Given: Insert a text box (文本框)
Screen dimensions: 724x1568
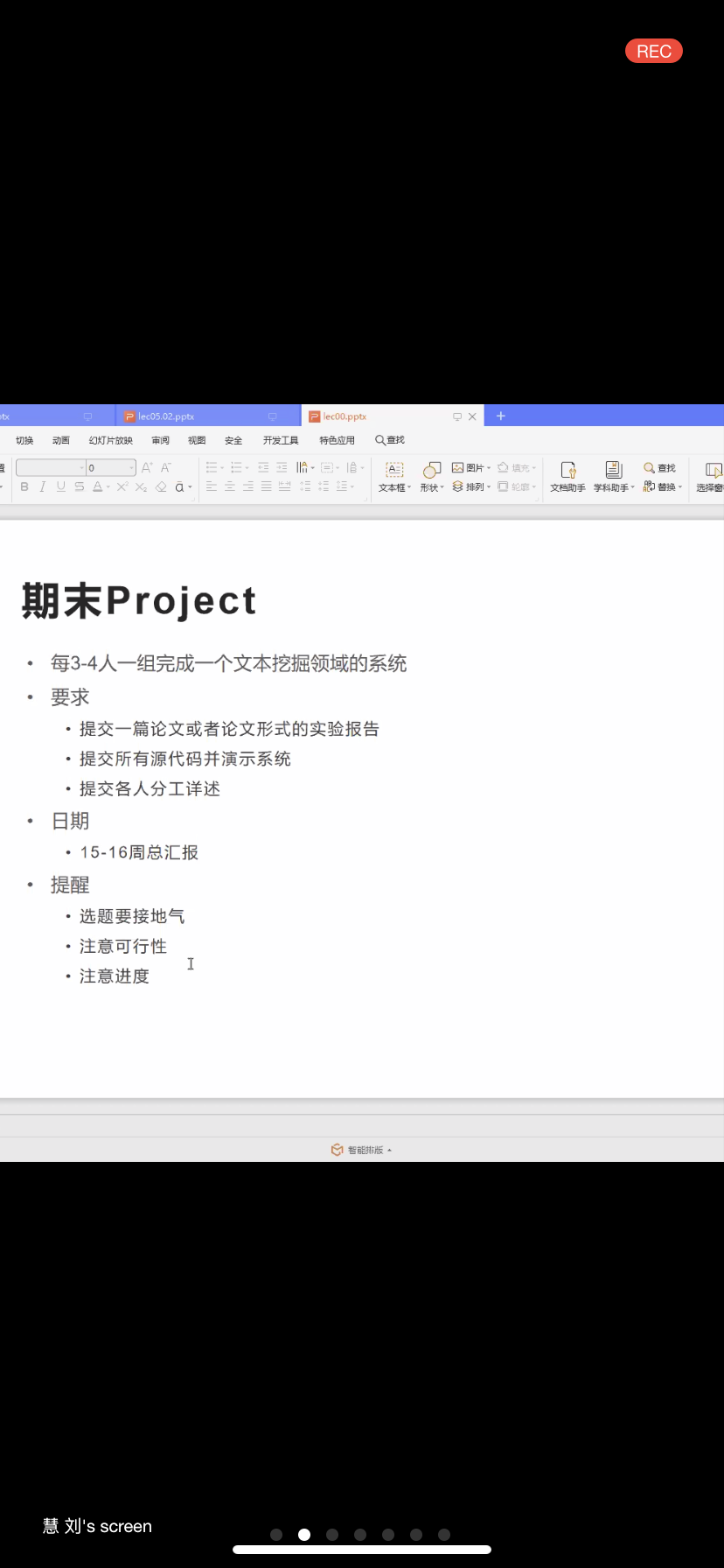Looking at the screenshot, I should (x=394, y=476).
